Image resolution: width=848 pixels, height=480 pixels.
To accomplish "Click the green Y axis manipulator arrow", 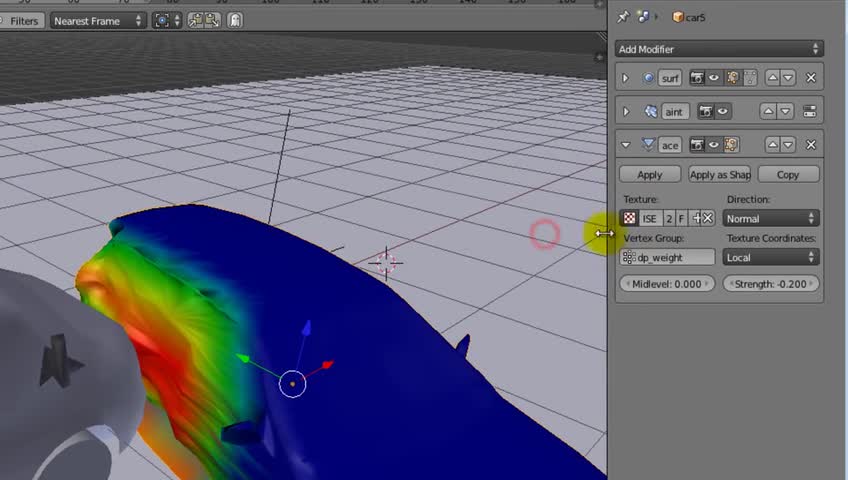I will point(243,358).
